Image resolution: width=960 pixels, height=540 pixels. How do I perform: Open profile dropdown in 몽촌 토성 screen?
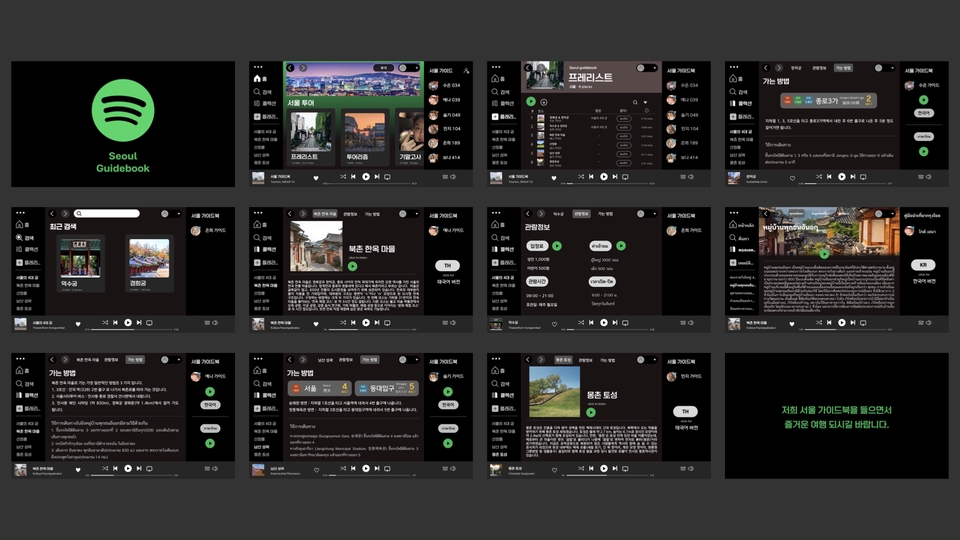click(x=655, y=359)
